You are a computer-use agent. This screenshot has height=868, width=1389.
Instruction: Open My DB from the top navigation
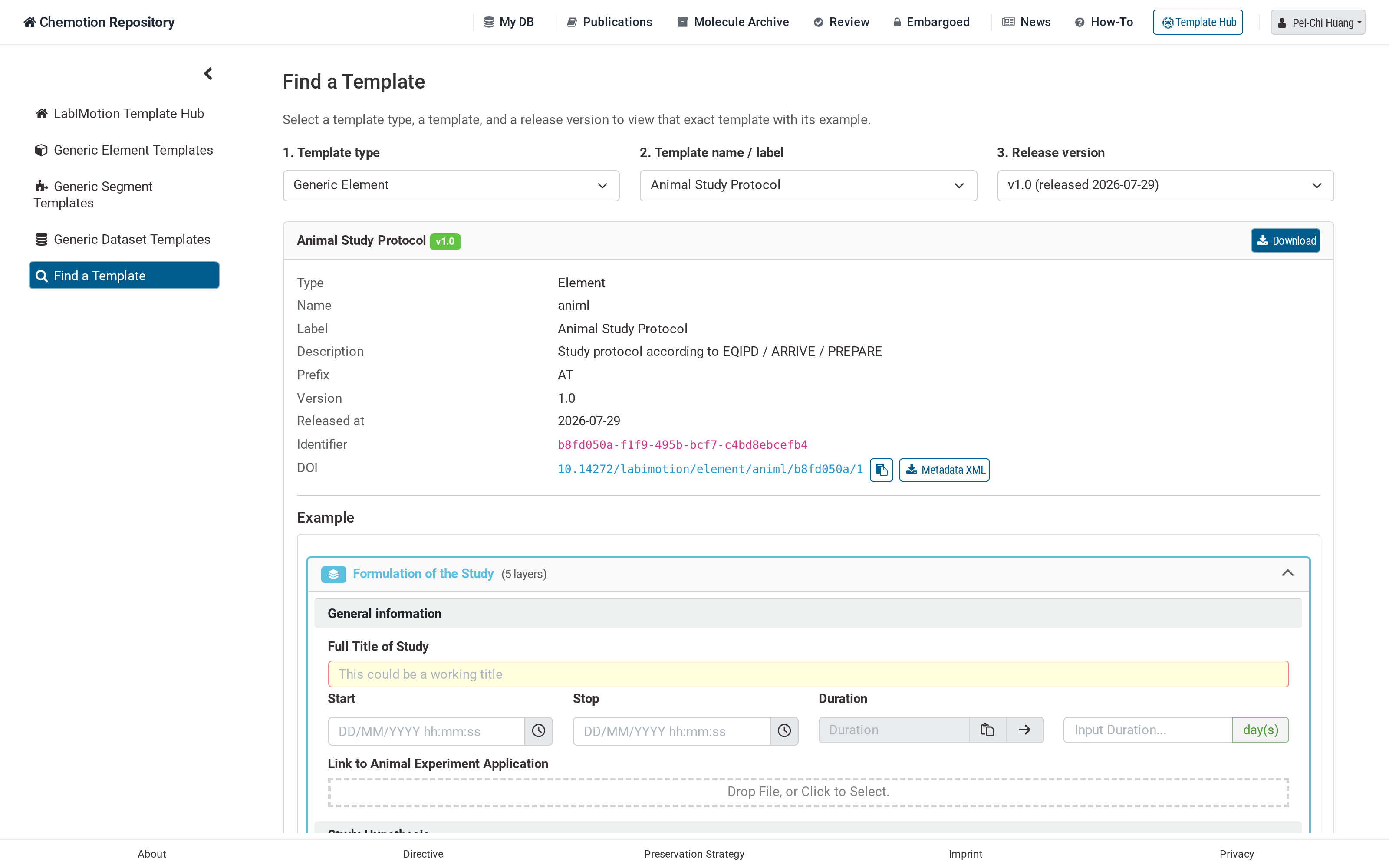509,22
